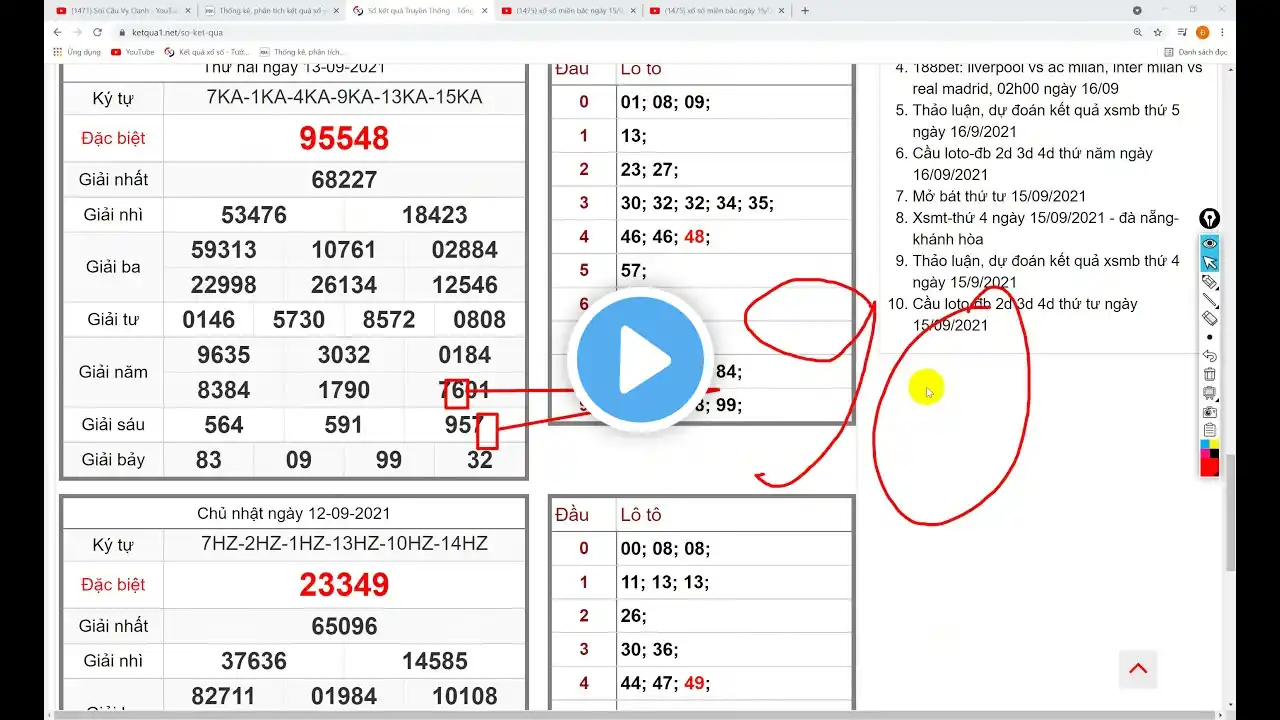Open the color palette swatch
This screenshot has width=1280, height=720.
pos(1210,447)
